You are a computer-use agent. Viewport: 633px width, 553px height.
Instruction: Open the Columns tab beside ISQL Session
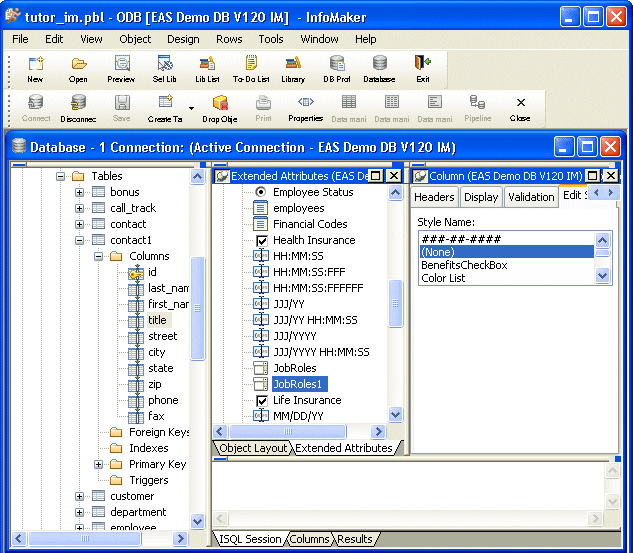(309, 539)
